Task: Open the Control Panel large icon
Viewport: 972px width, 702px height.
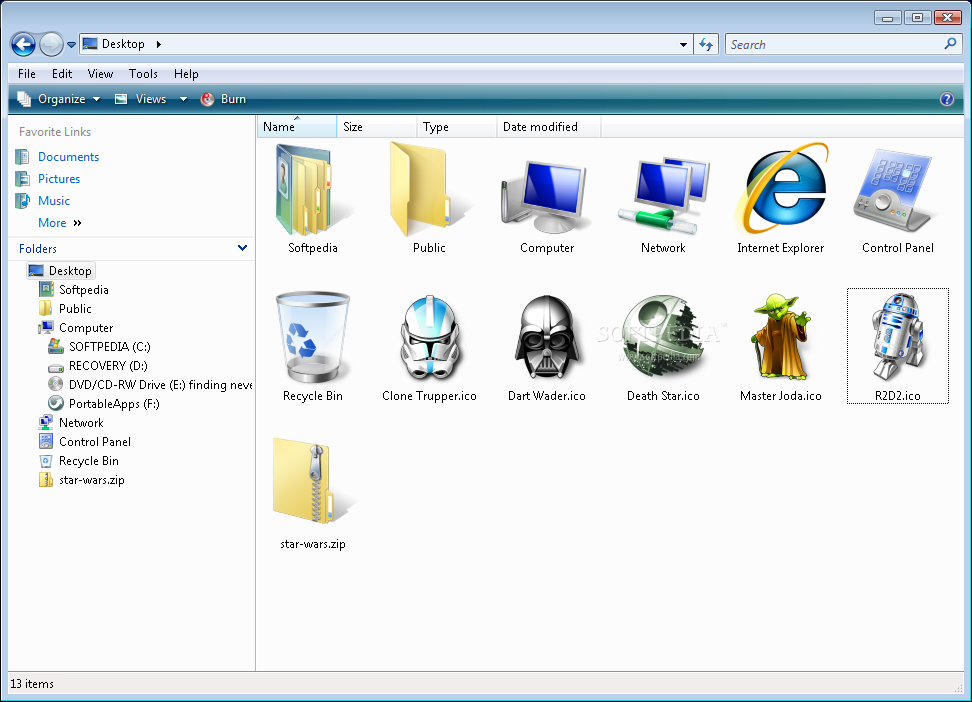Action: tap(897, 190)
